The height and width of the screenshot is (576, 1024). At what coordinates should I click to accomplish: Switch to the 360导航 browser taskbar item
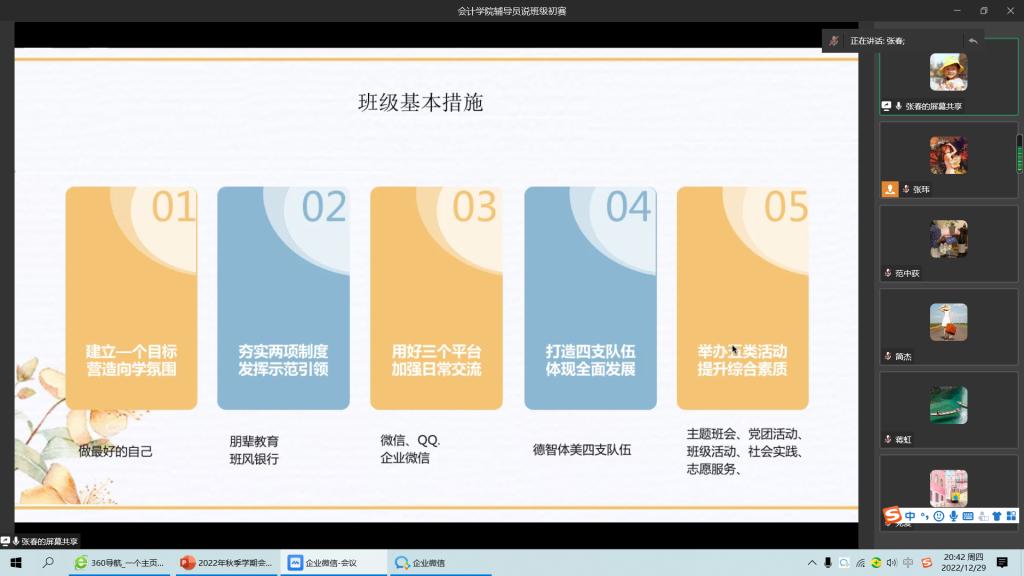point(120,563)
